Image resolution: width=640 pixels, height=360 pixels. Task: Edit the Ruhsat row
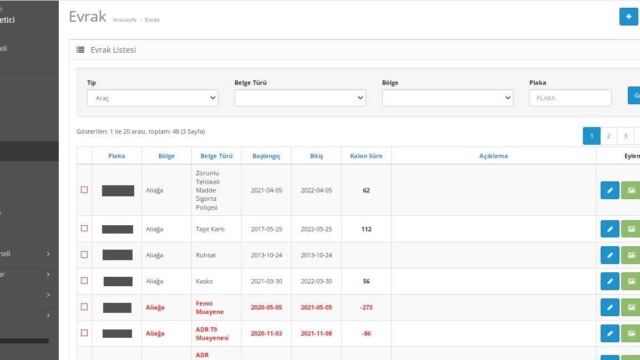[x=610, y=255]
